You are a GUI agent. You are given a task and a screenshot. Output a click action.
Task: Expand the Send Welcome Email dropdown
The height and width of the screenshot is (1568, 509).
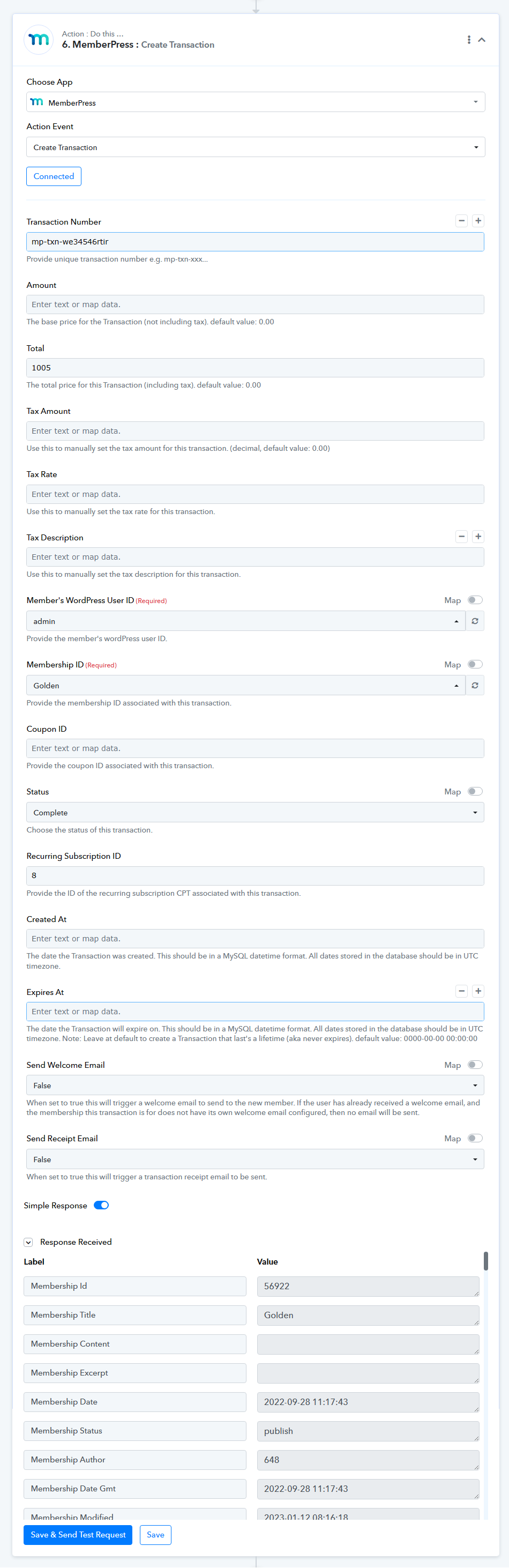point(256,1086)
